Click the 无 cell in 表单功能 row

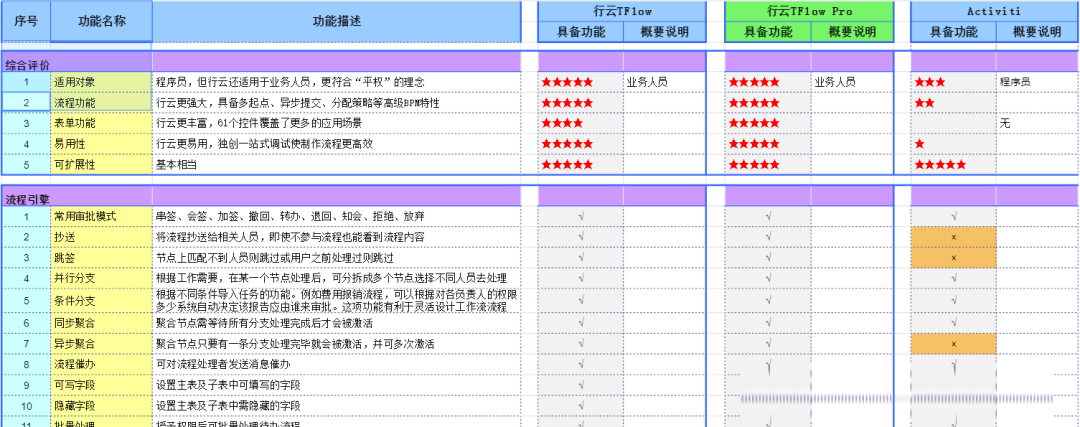(1037, 123)
